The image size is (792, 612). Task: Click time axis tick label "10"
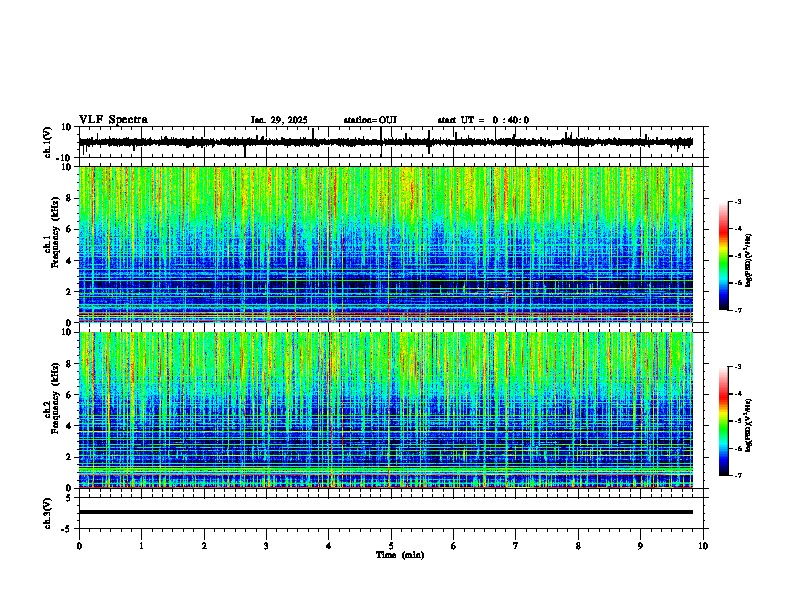tap(703, 546)
